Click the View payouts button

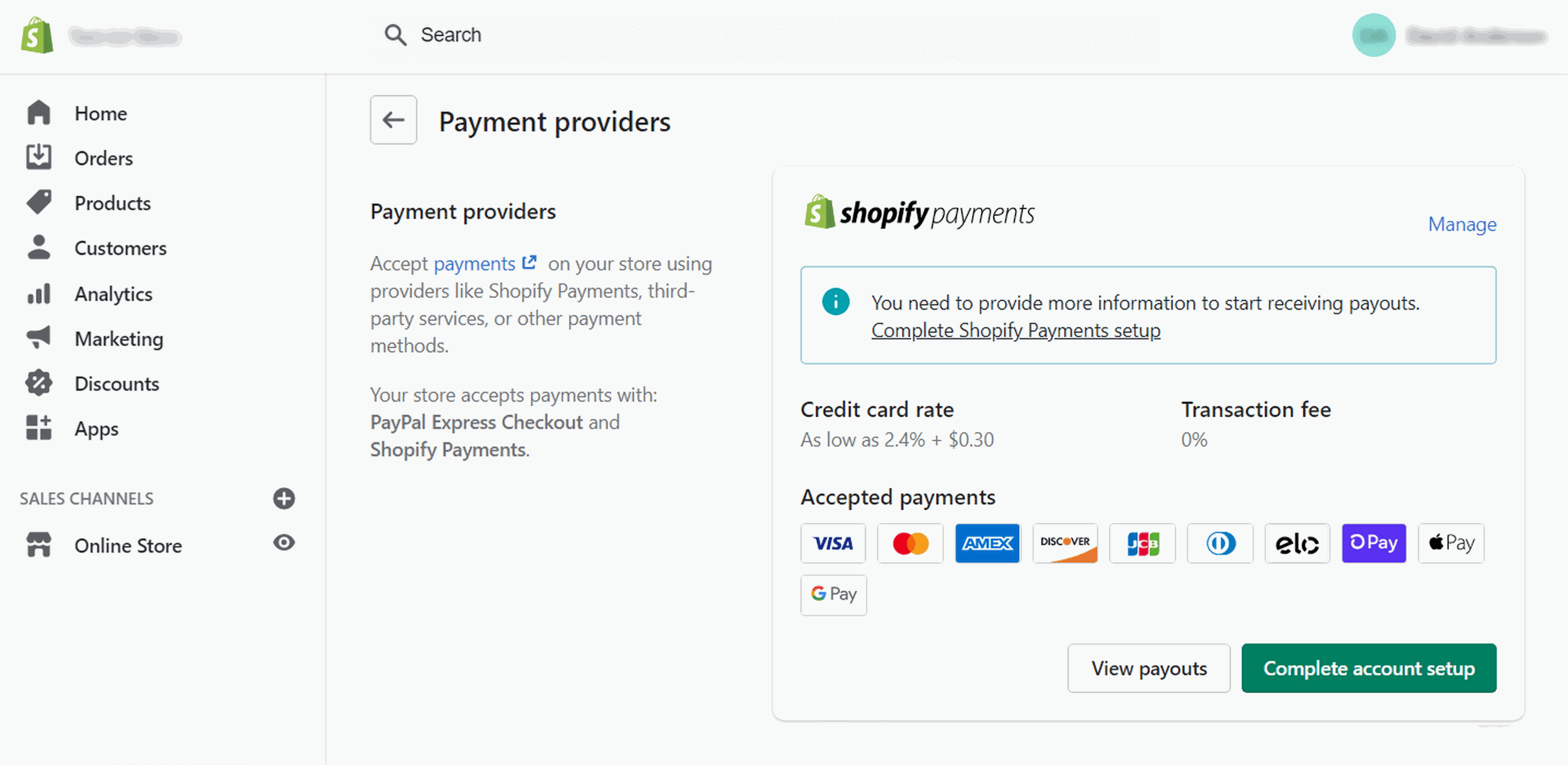pos(1148,668)
